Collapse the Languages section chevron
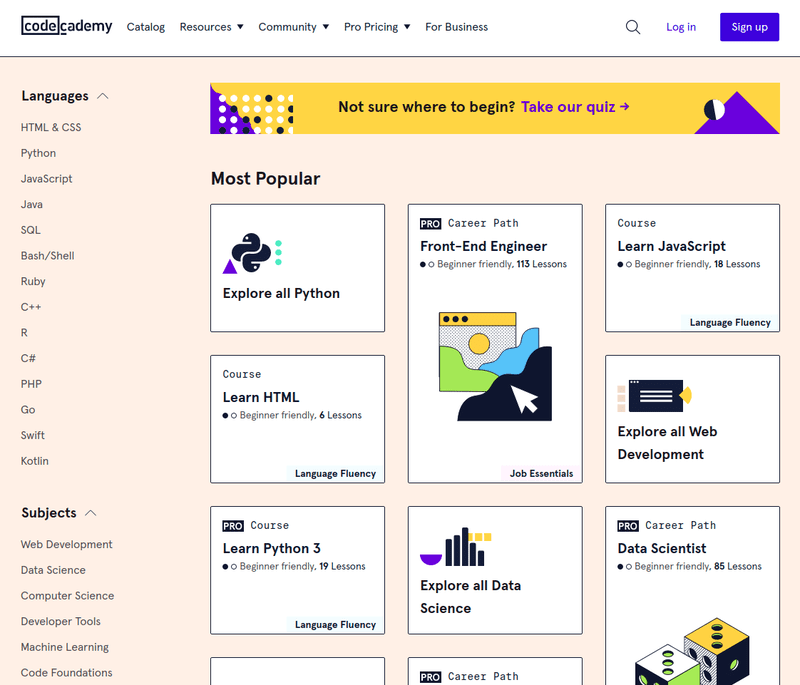800x685 pixels. pos(103,96)
